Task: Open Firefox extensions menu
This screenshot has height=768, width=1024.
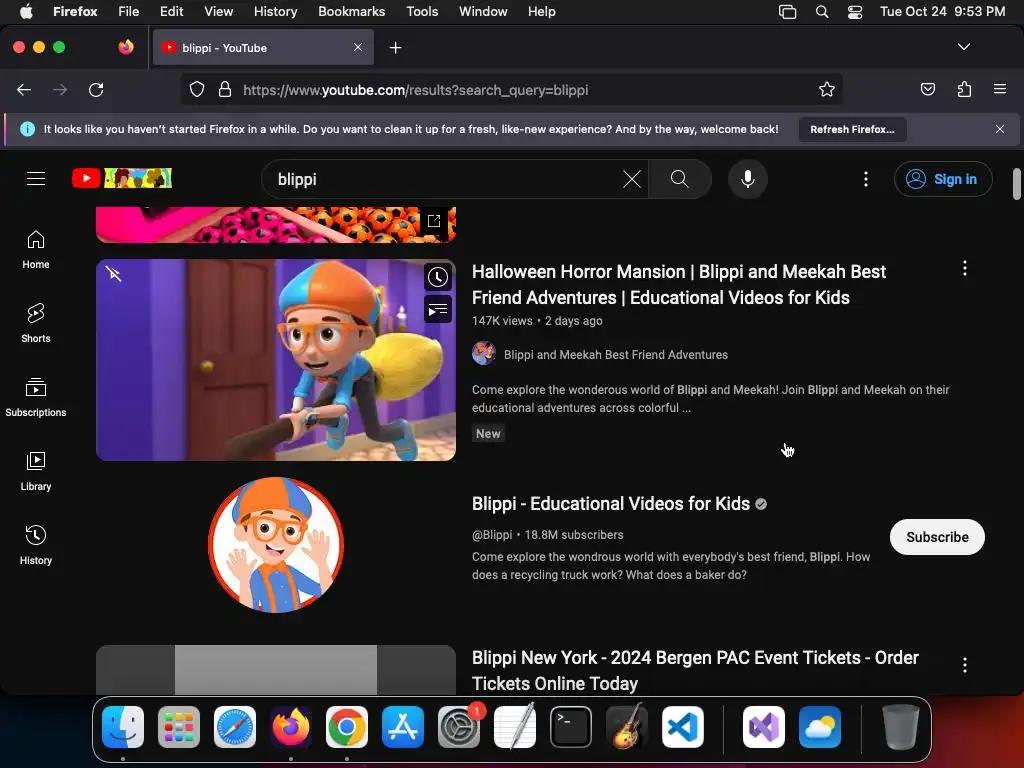Action: pos(964,89)
